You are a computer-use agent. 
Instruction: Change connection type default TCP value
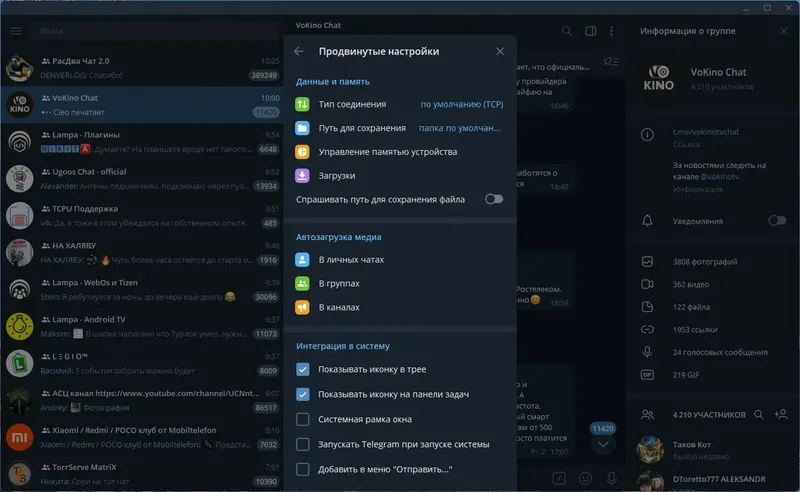[462, 104]
